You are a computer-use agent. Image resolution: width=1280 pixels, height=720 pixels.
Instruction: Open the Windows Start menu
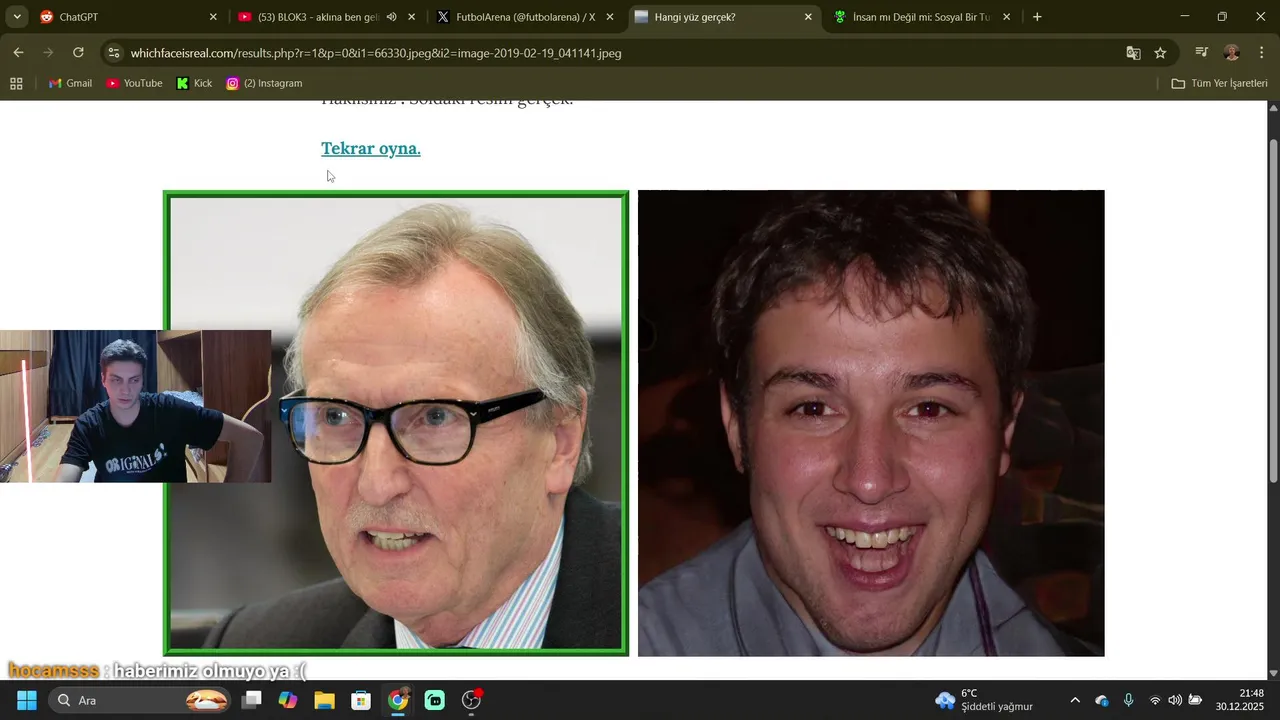click(x=27, y=700)
